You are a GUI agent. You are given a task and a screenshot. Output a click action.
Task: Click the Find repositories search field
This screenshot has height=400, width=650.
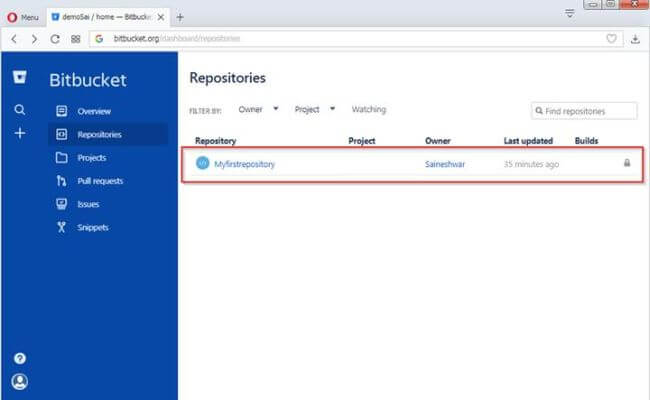click(x=584, y=111)
